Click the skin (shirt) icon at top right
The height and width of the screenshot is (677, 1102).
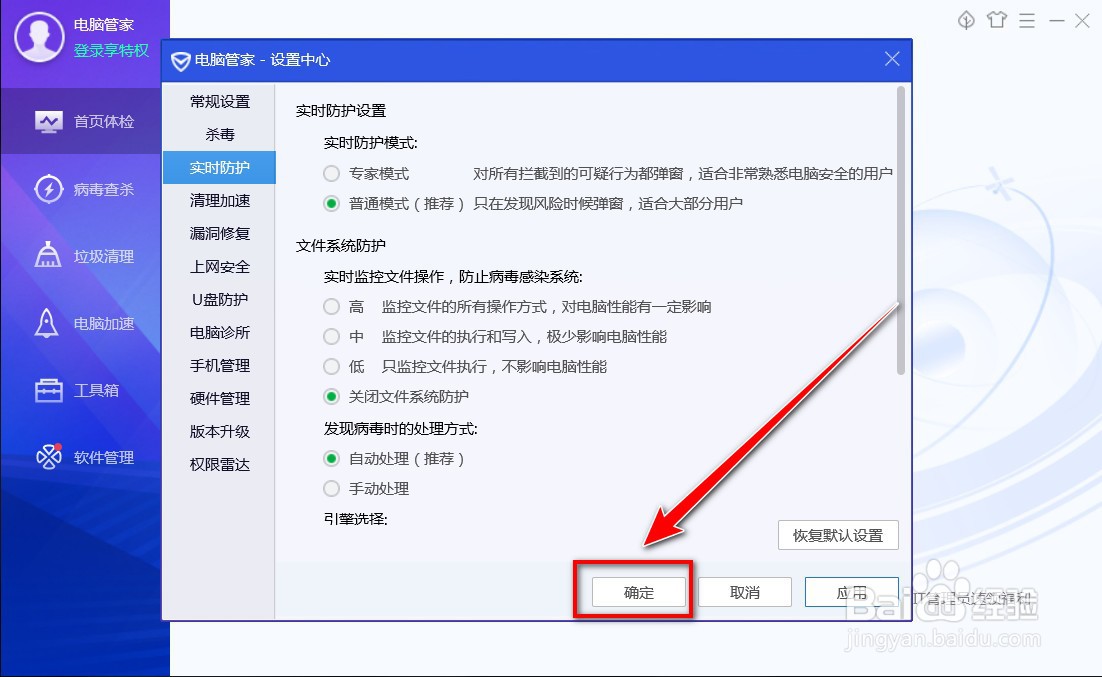click(x=997, y=20)
